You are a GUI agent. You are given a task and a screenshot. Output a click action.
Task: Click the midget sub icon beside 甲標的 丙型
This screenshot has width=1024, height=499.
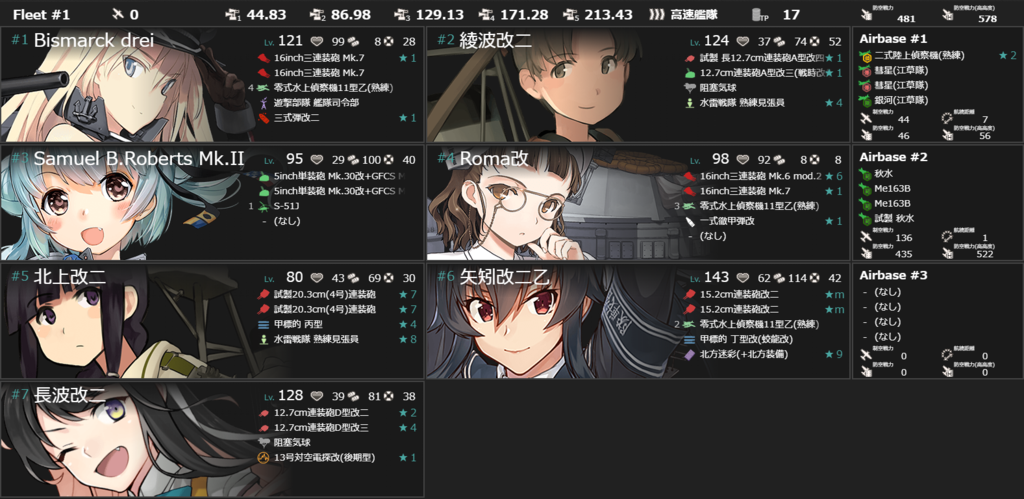pos(263,325)
